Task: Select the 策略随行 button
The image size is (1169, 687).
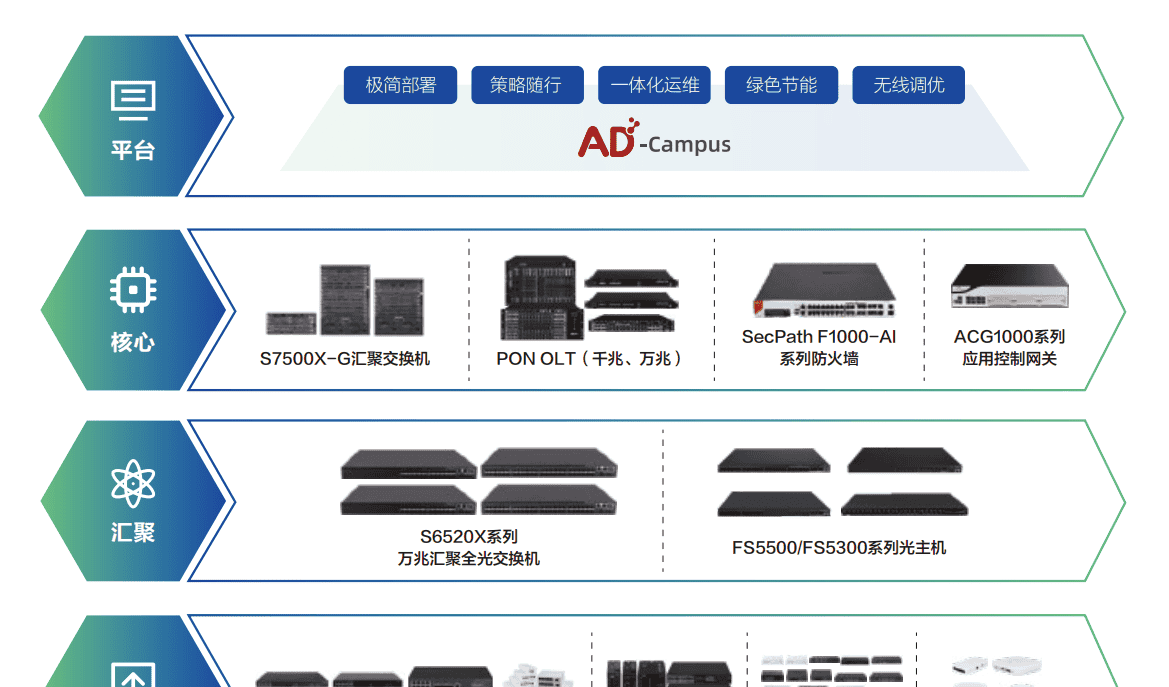Action: (x=526, y=85)
